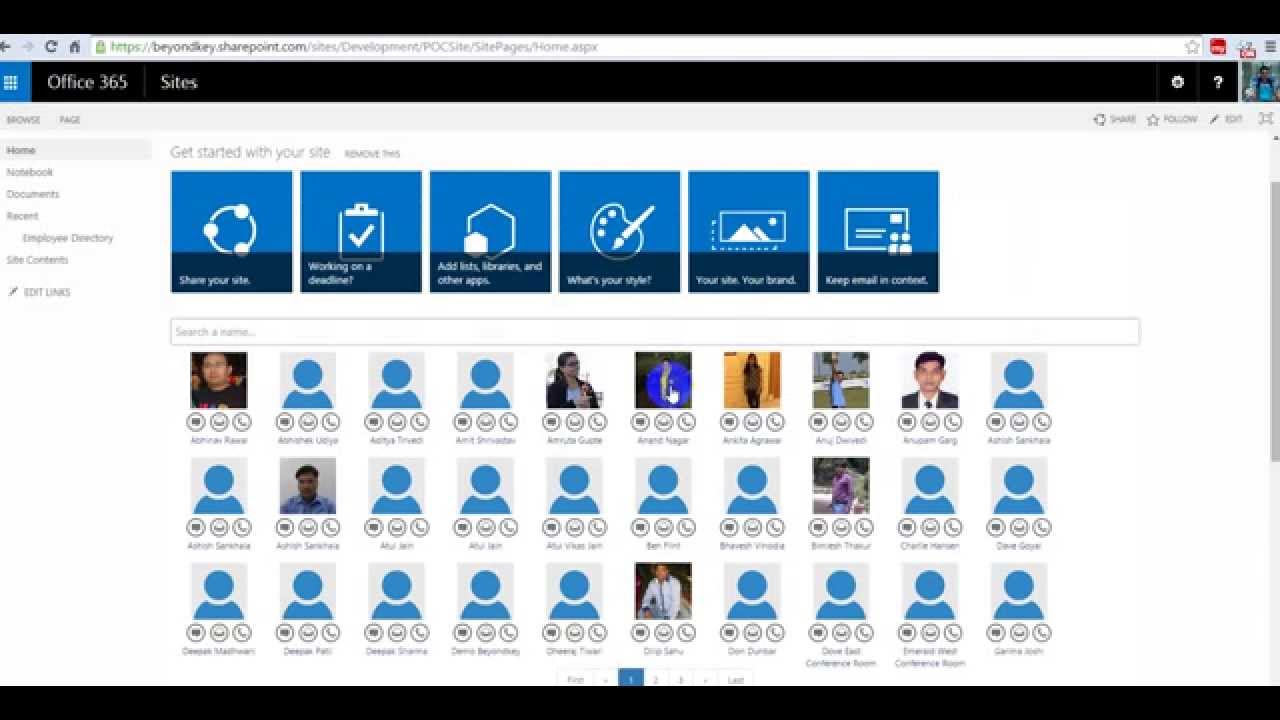
Task: Start chat with Abhishek Udiya
Action: point(285,422)
